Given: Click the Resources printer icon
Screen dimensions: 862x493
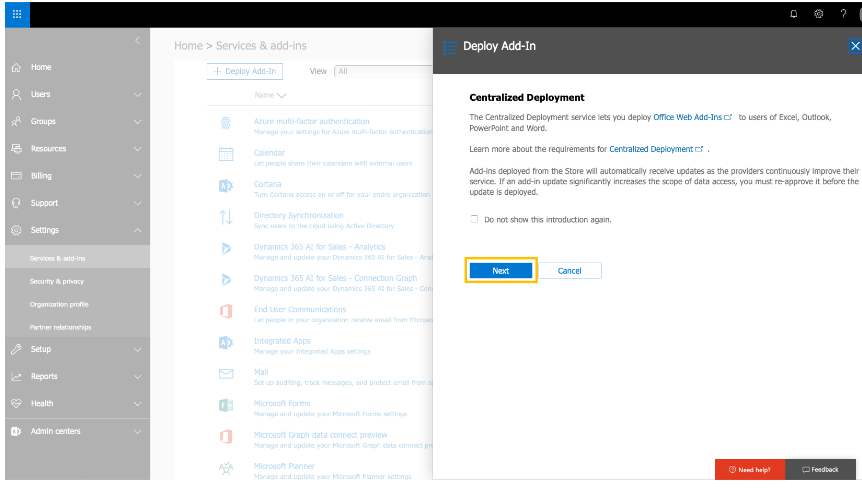Looking at the screenshot, I should [x=16, y=148].
